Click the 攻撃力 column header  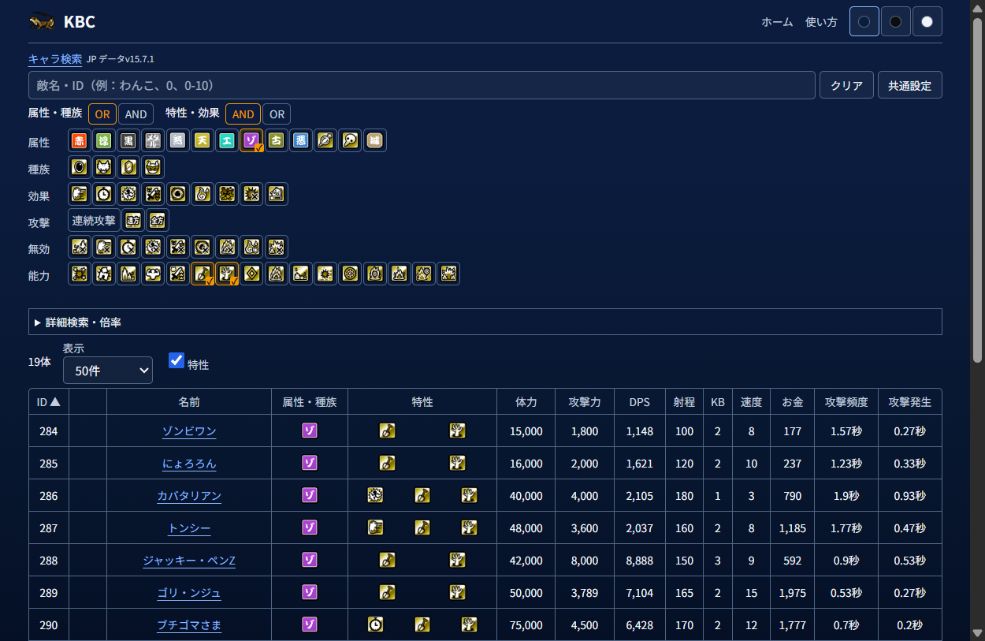(584, 402)
